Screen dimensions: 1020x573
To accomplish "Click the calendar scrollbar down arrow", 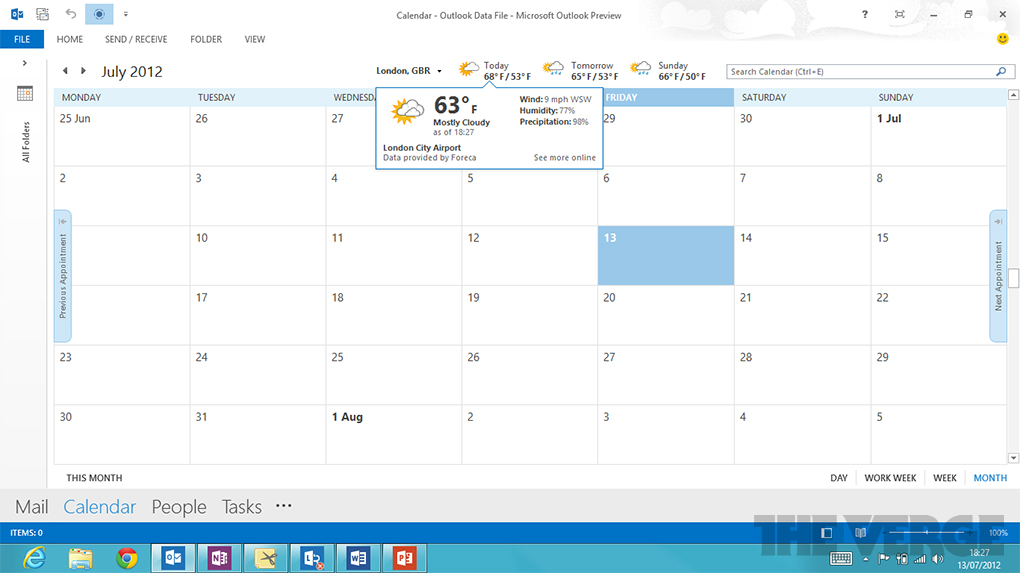I will [x=1013, y=458].
